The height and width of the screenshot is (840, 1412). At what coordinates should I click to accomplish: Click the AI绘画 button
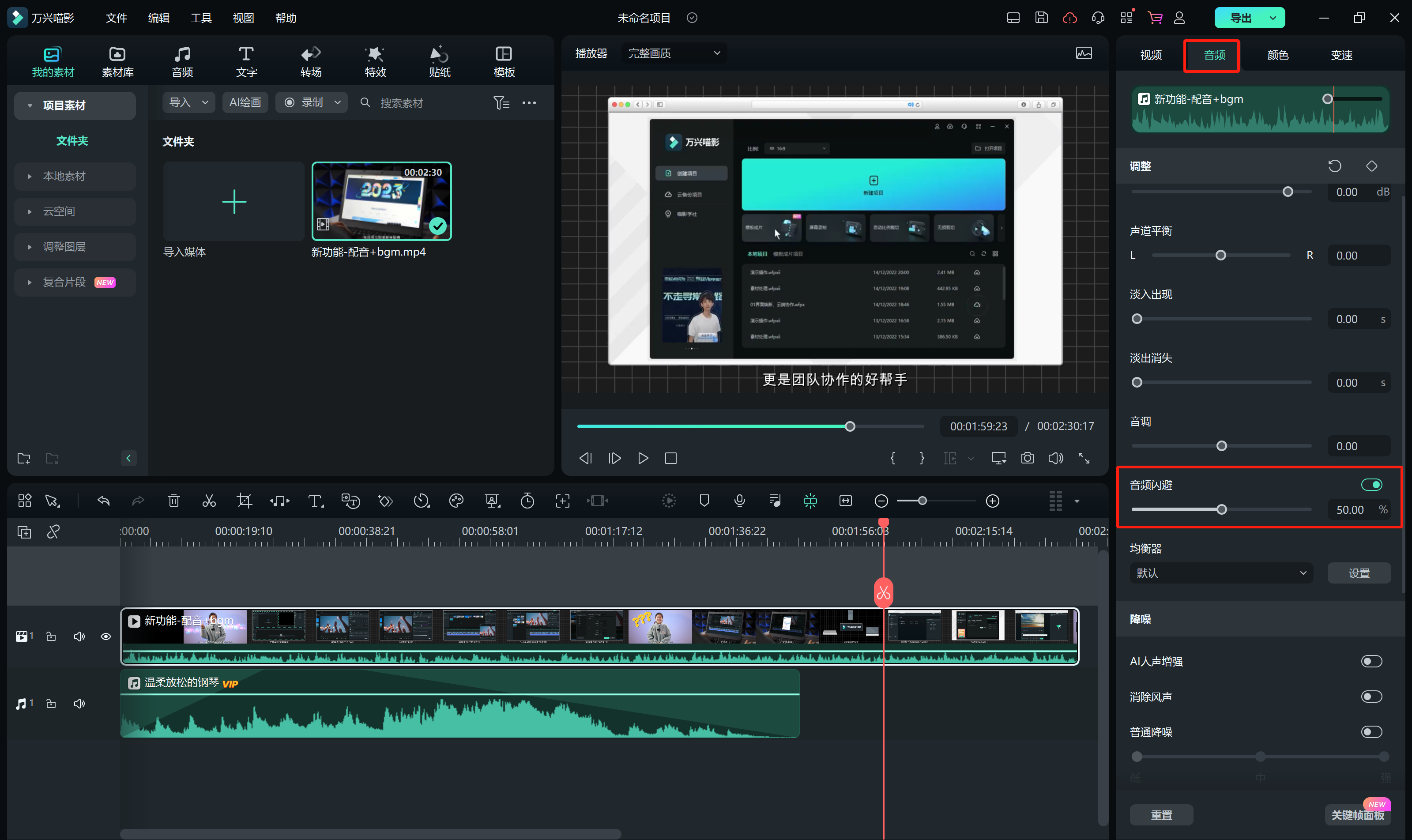(245, 102)
